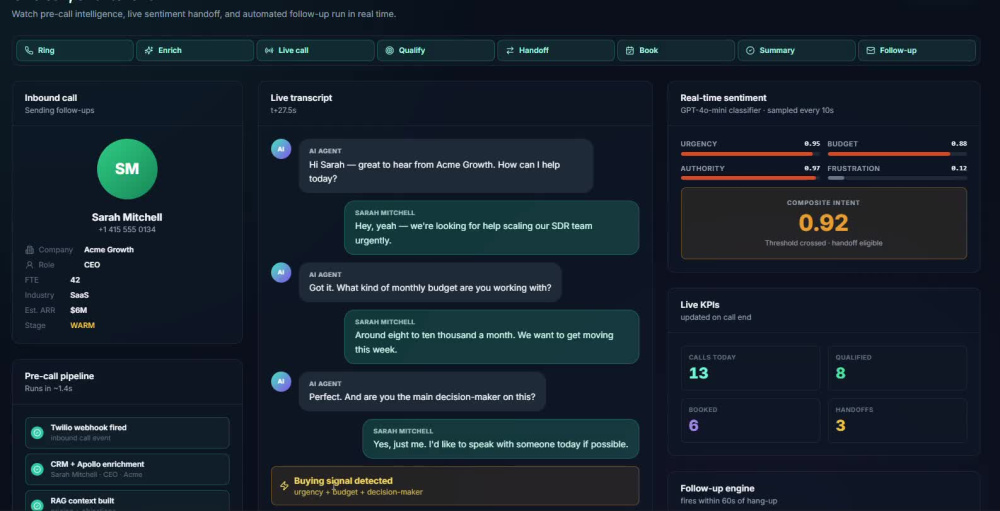
Task: Open the Book step
Action: click(676, 50)
